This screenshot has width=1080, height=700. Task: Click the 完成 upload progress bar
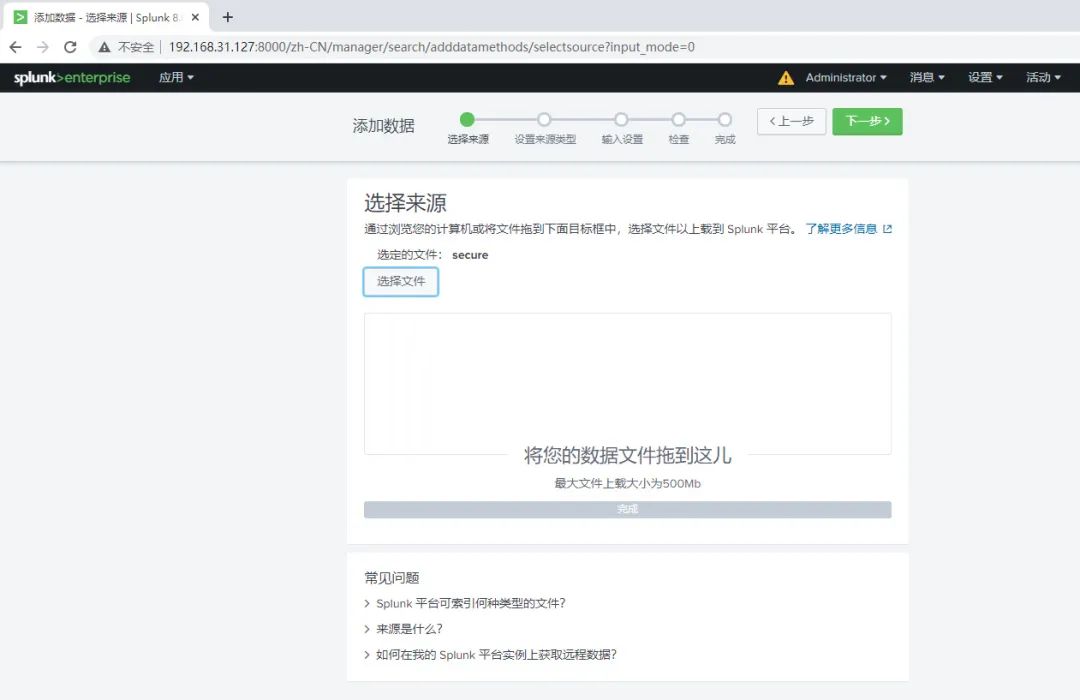pos(627,509)
